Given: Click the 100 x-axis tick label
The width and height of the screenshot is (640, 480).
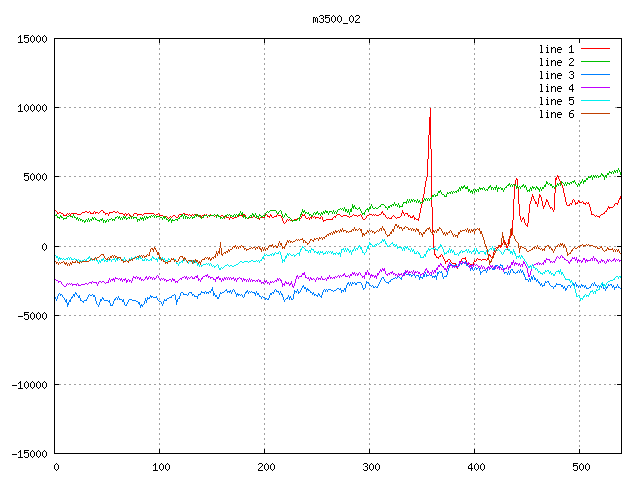Looking at the screenshot, I should click(x=159, y=467).
